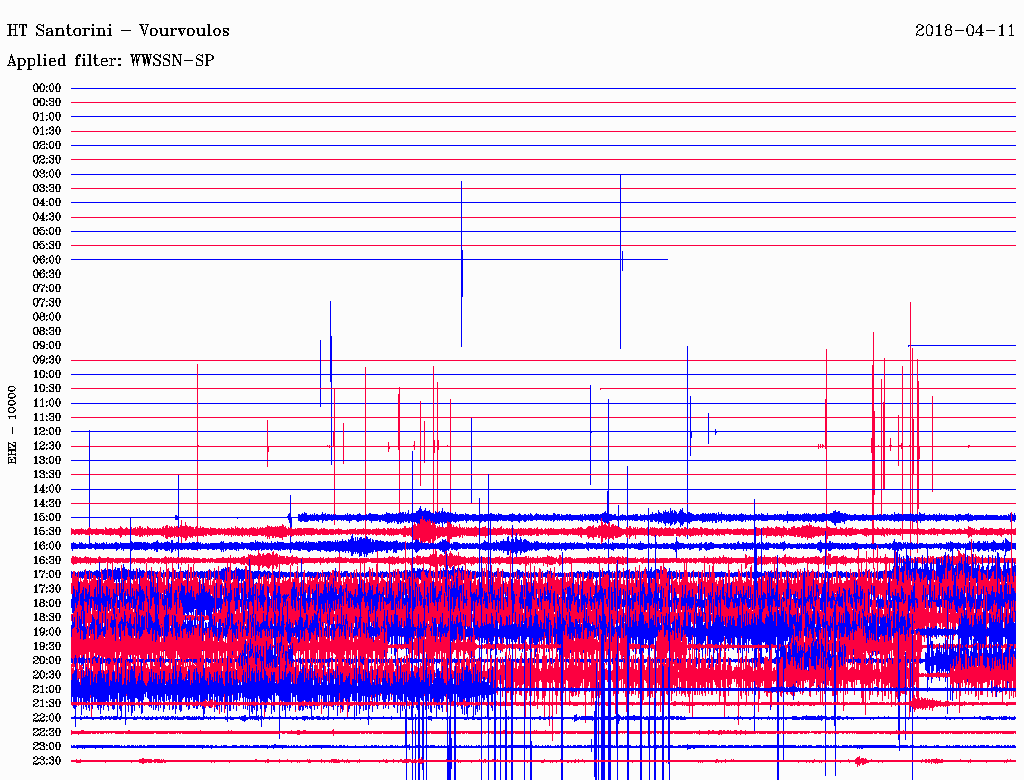Choose the 20:00 time row label
Image resolution: width=1024 pixels, height=780 pixels.
(x=47, y=660)
